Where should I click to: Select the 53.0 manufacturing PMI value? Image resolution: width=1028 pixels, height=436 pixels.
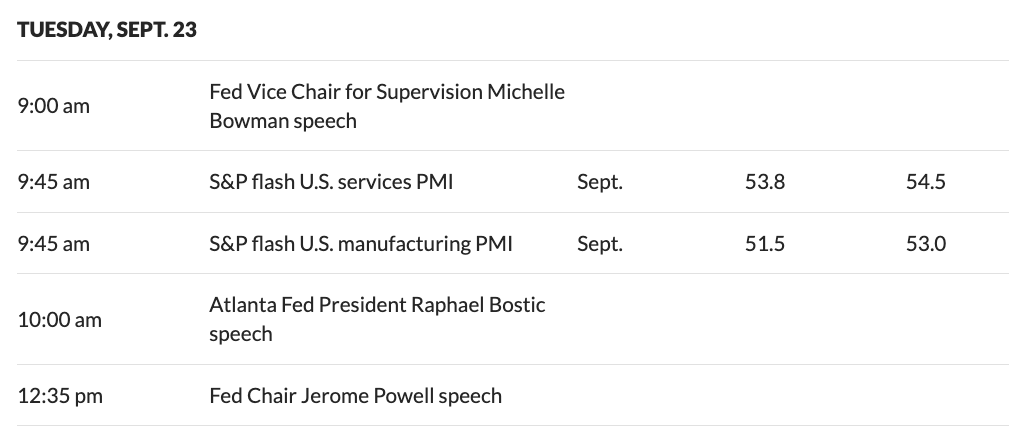926,243
